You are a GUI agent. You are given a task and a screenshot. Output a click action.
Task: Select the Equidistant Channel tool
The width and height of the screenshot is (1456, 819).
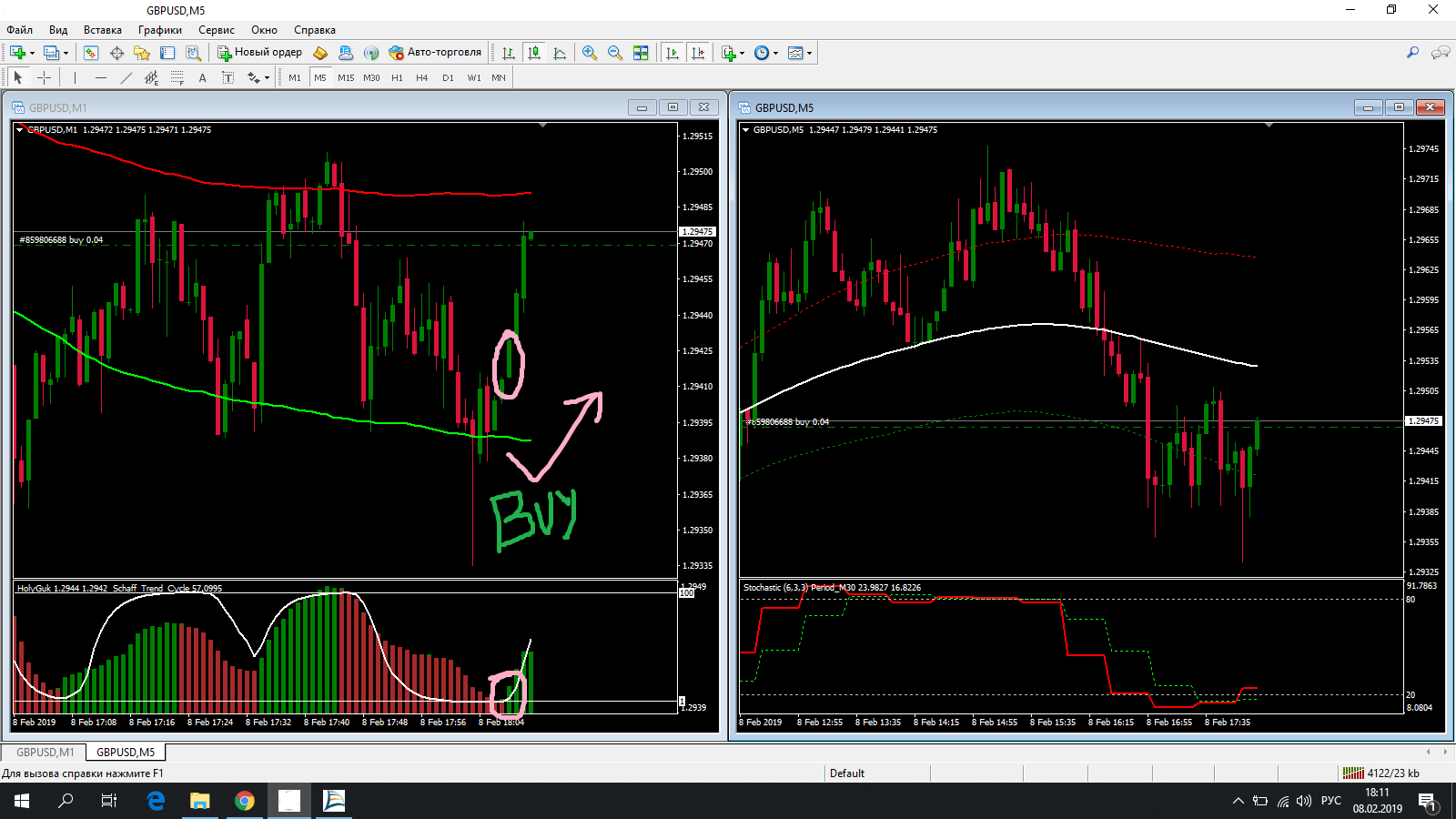(x=152, y=77)
